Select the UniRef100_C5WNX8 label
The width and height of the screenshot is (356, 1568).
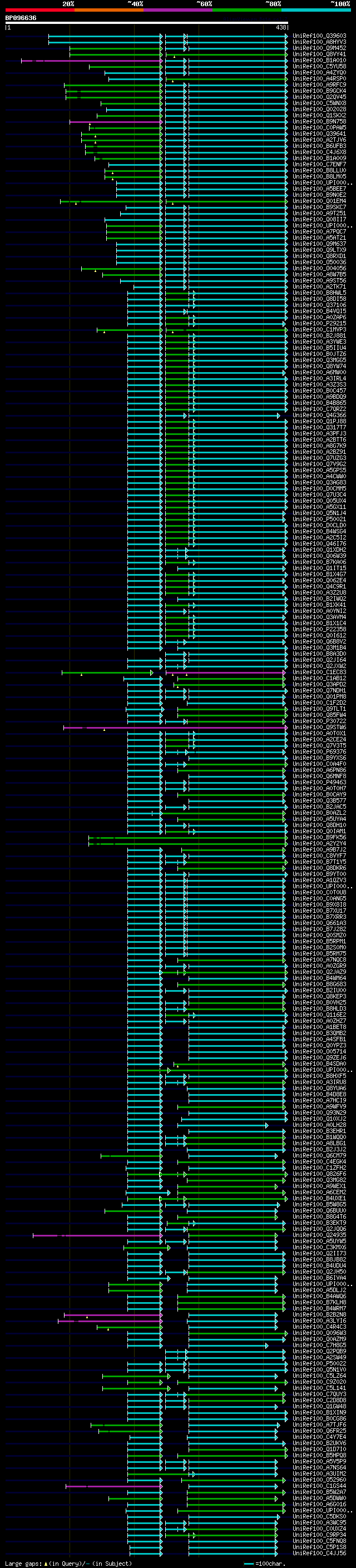[x=319, y=103]
